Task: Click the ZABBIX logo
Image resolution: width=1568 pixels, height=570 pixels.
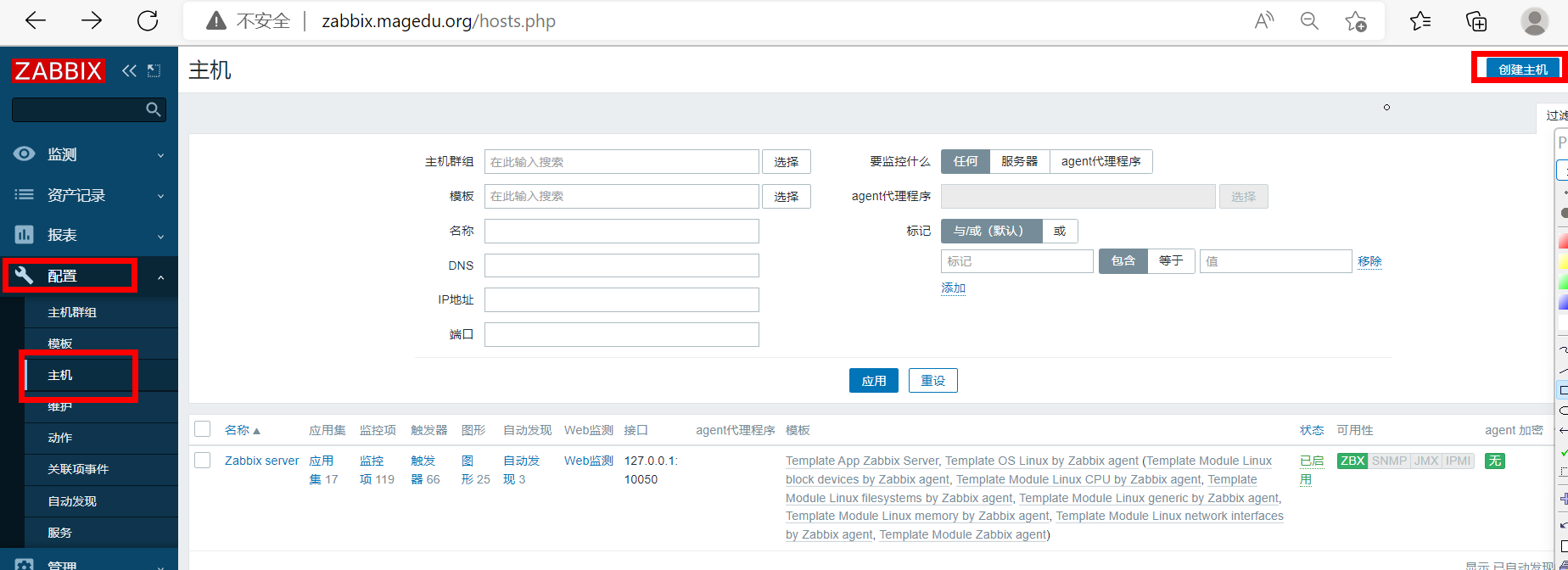Action: coord(58,70)
